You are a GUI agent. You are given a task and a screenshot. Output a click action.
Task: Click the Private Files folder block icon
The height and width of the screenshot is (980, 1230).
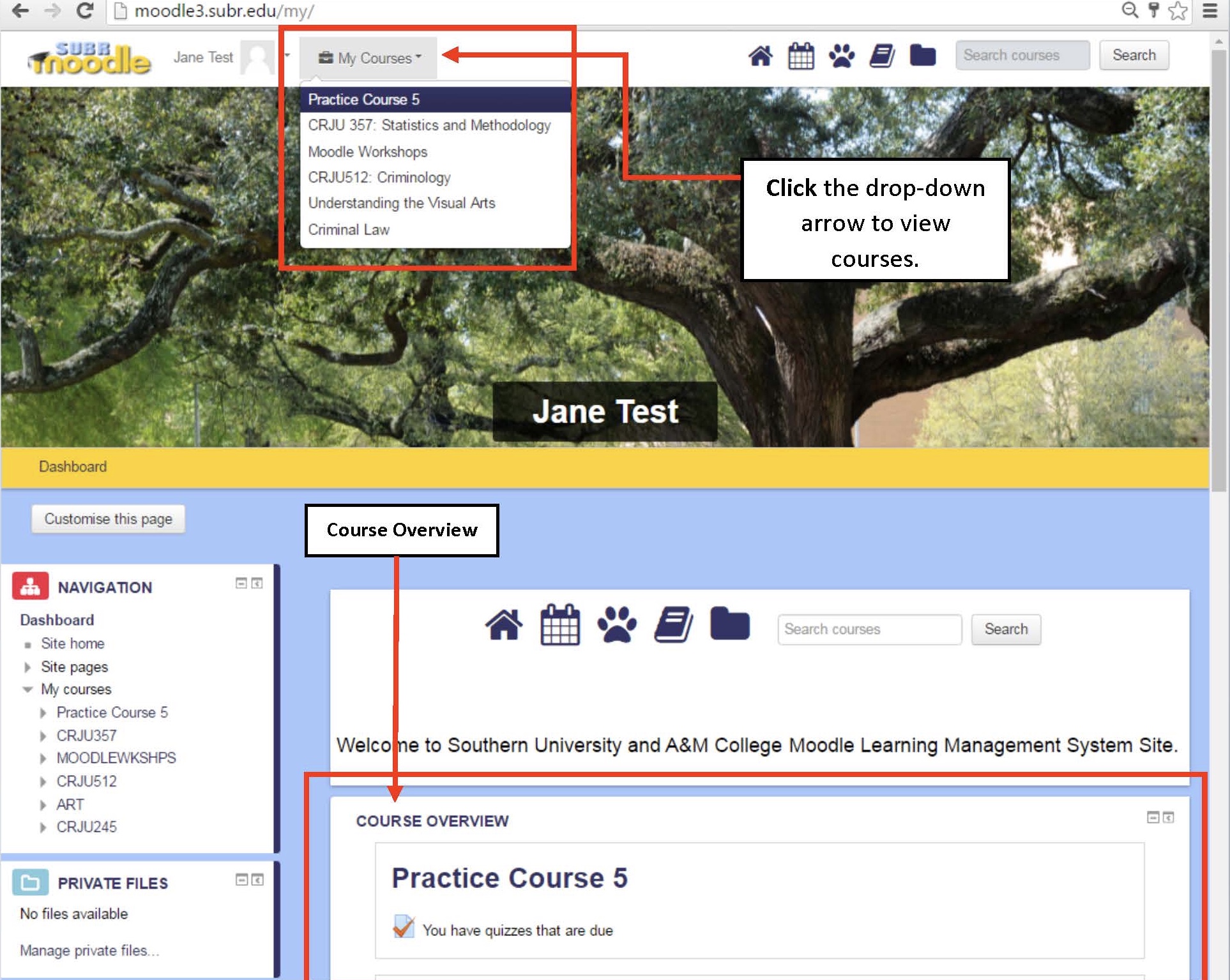(30, 882)
